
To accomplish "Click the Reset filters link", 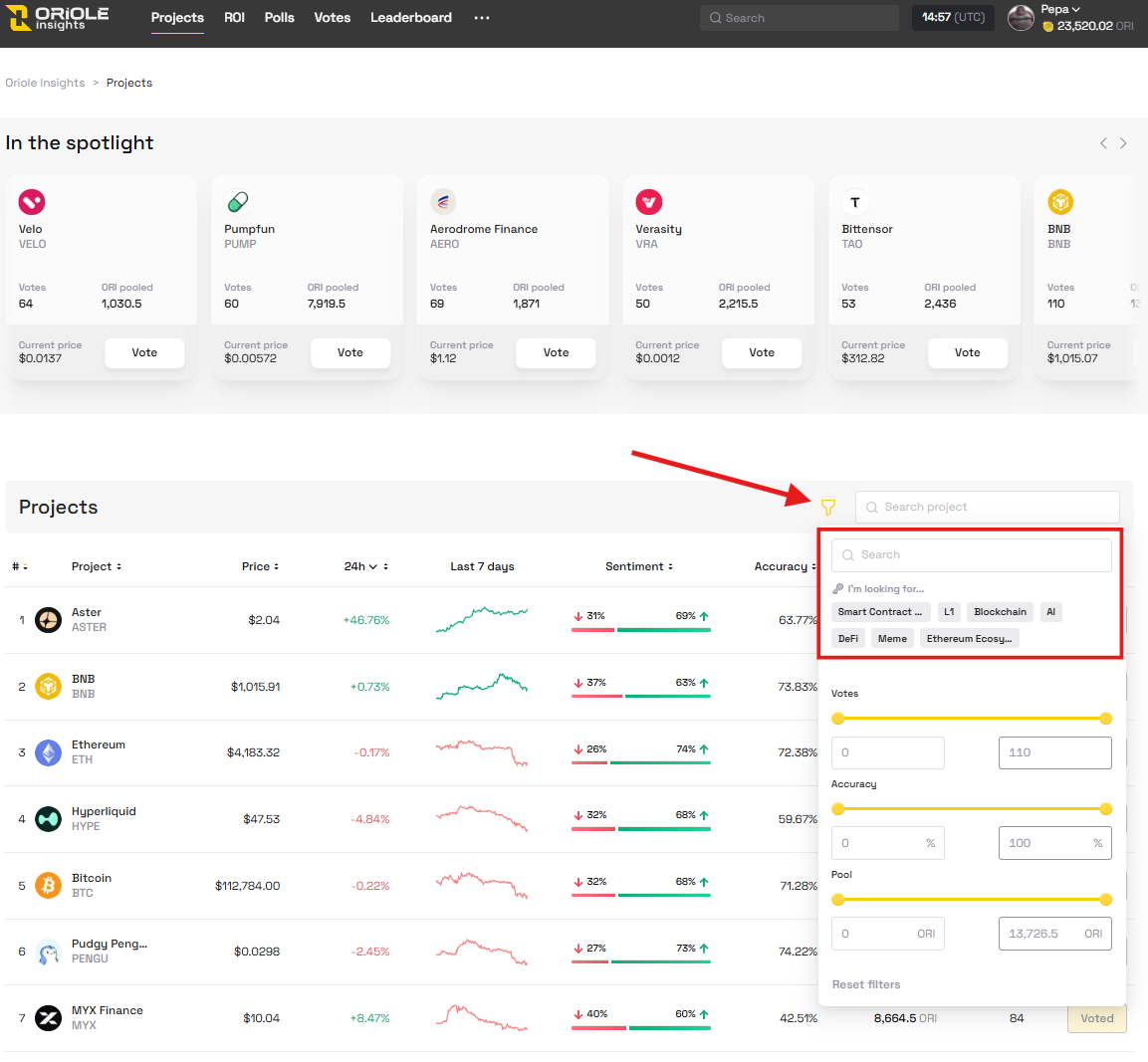I will (x=865, y=984).
